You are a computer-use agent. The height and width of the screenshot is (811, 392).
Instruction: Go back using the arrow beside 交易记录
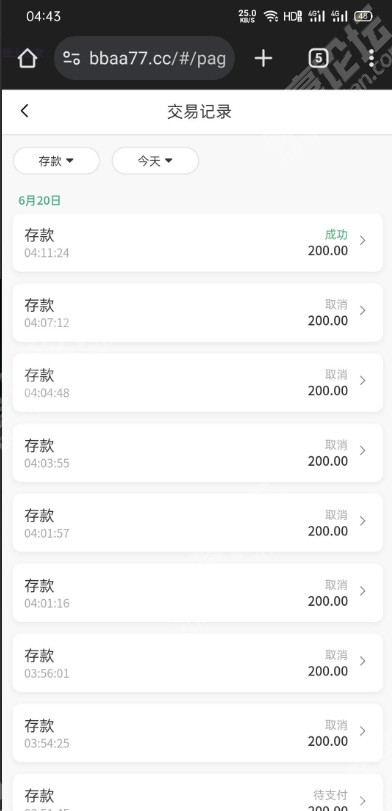[24, 111]
